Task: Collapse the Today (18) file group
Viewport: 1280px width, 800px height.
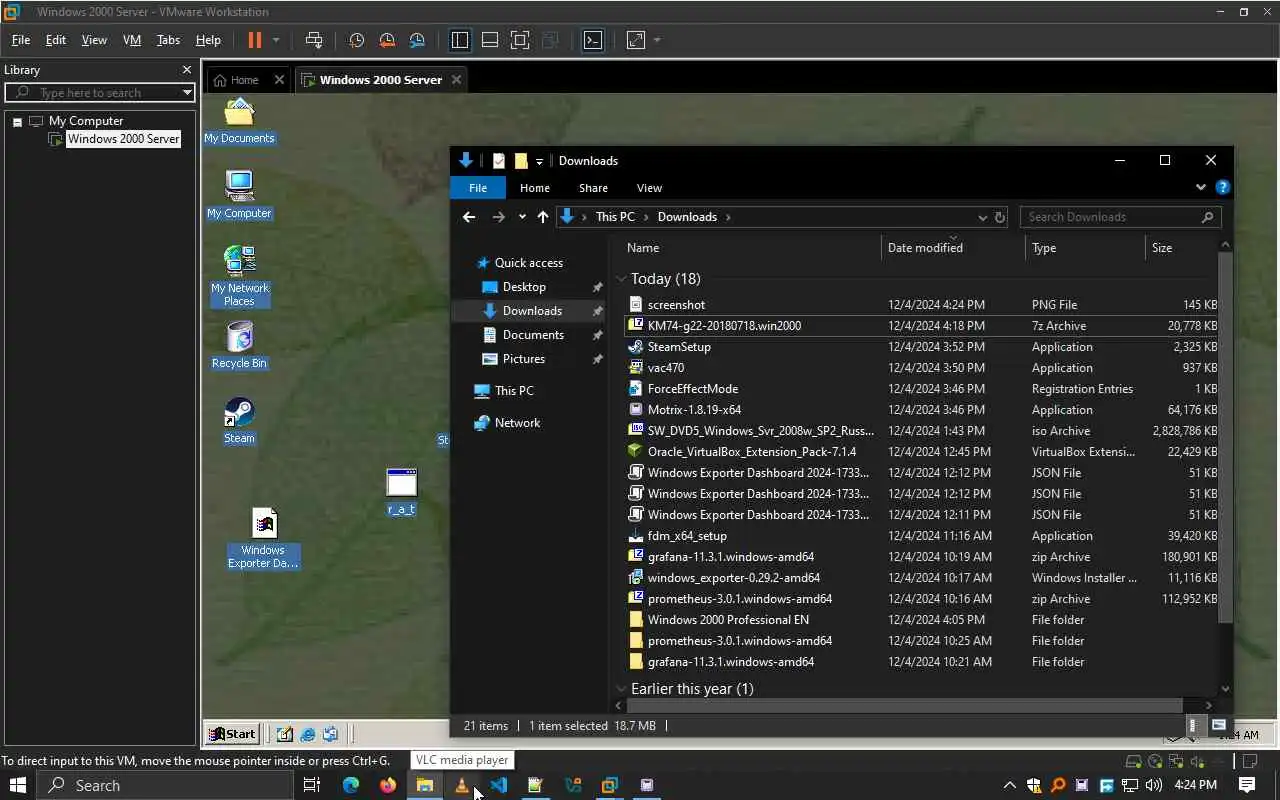Action: coord(621,279)
